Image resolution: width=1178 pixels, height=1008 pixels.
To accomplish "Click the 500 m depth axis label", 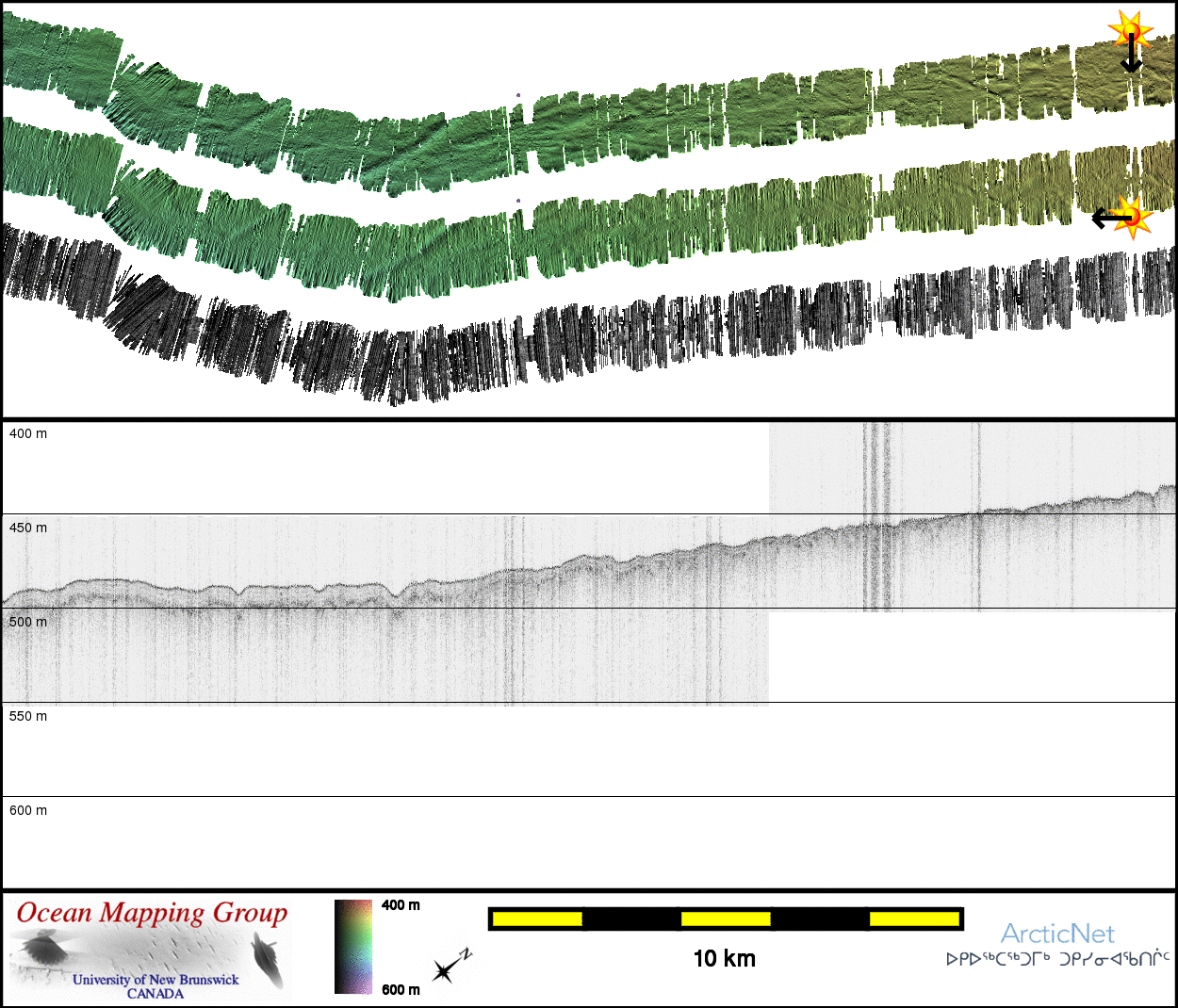I will click(x=28, y=622).
